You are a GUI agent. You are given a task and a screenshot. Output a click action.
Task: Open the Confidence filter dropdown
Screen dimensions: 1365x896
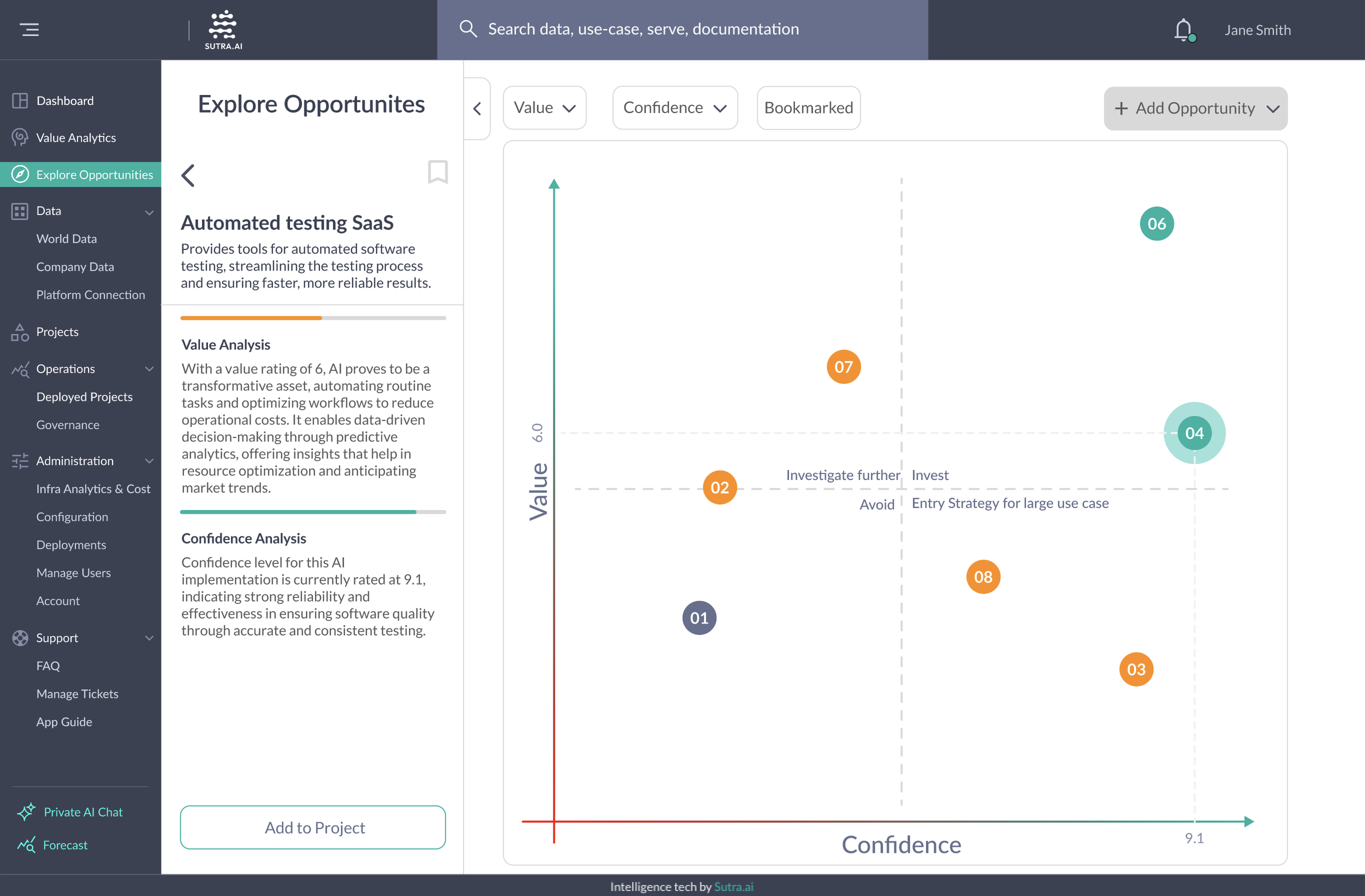(674, 108)
